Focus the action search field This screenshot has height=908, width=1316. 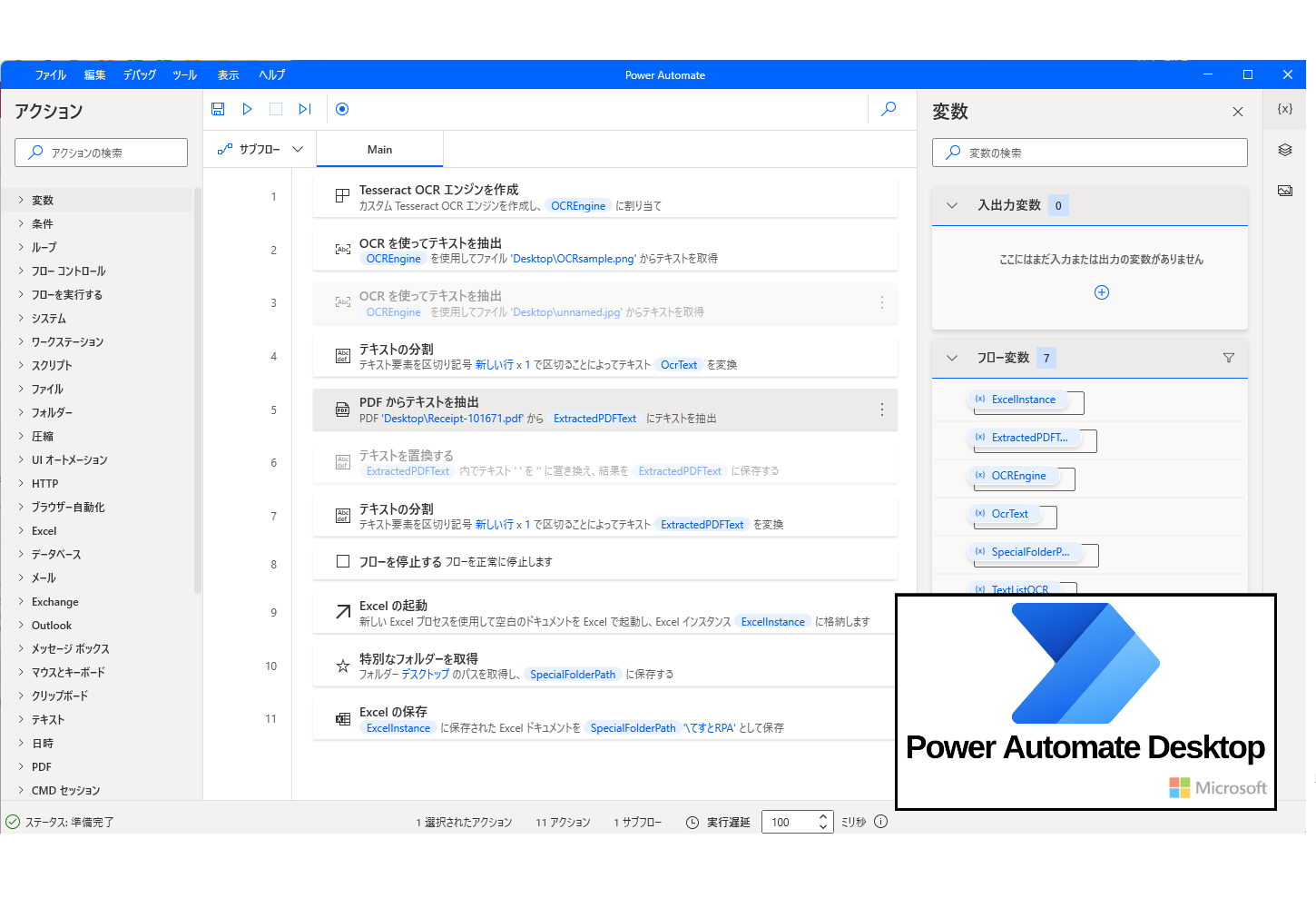(102, 153)
